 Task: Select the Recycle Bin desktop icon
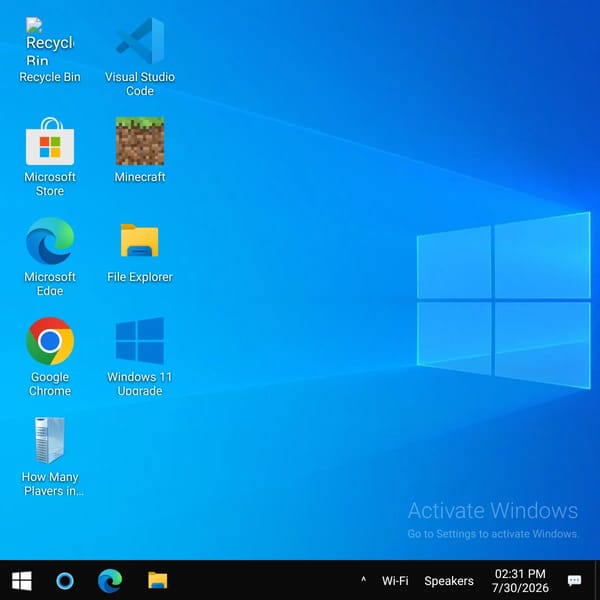click(50, 50)
